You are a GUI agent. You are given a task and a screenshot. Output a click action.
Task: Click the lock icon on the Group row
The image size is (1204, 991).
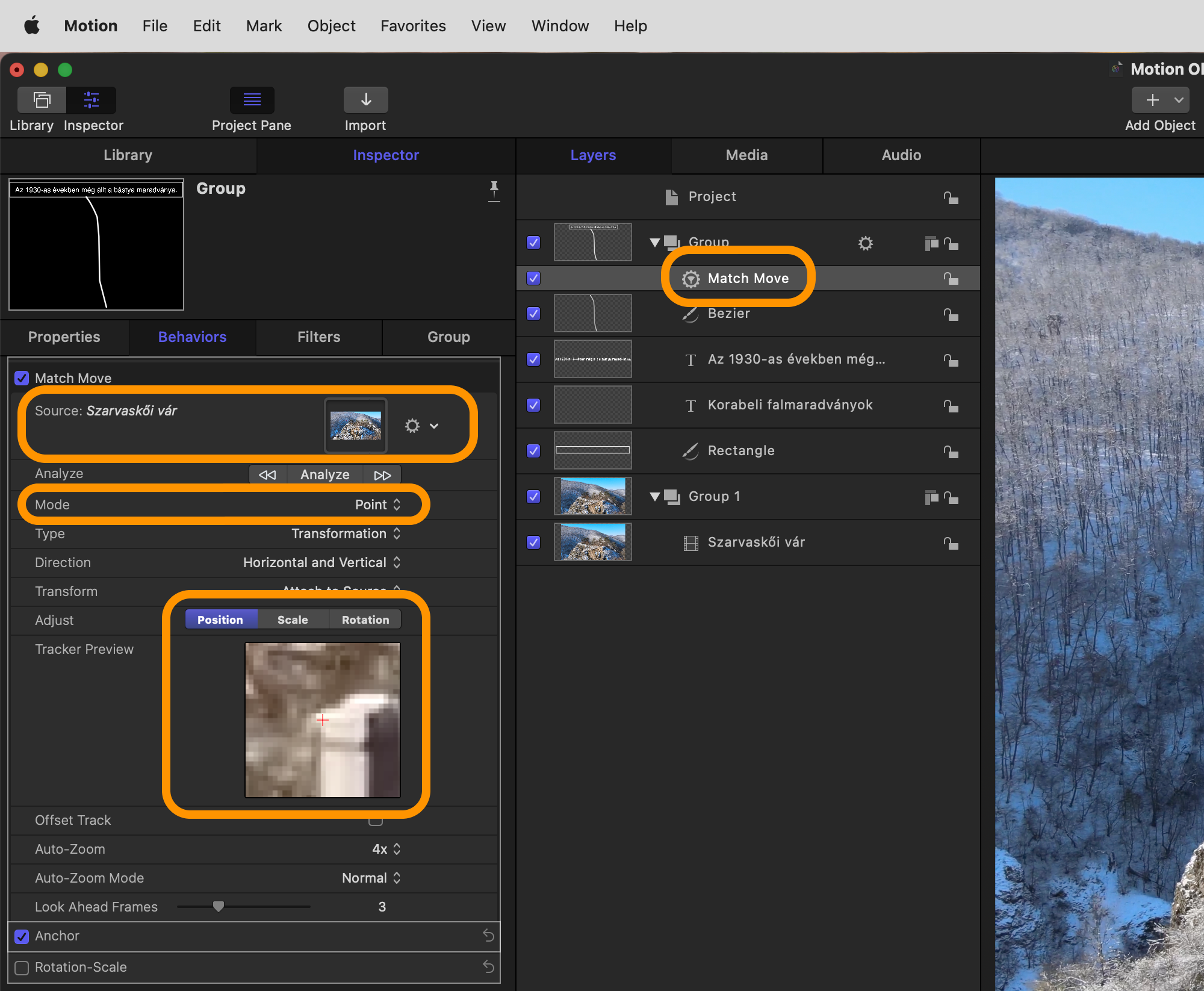951,243
